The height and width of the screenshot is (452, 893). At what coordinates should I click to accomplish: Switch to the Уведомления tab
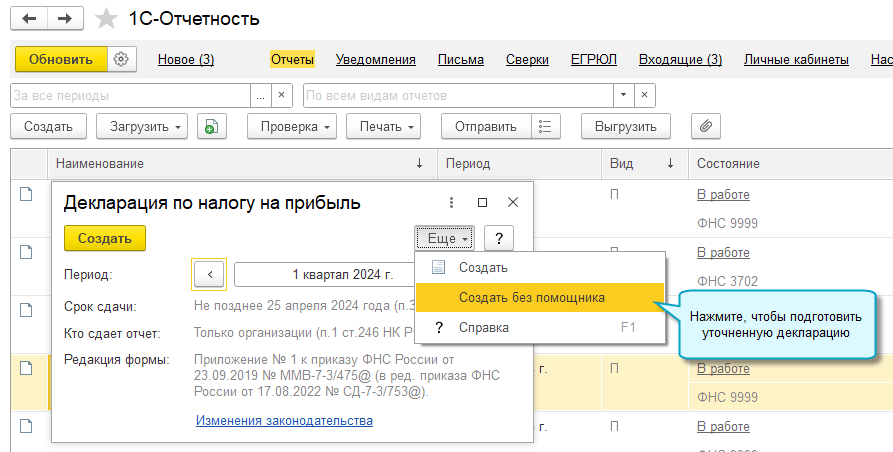pos(376,60)
